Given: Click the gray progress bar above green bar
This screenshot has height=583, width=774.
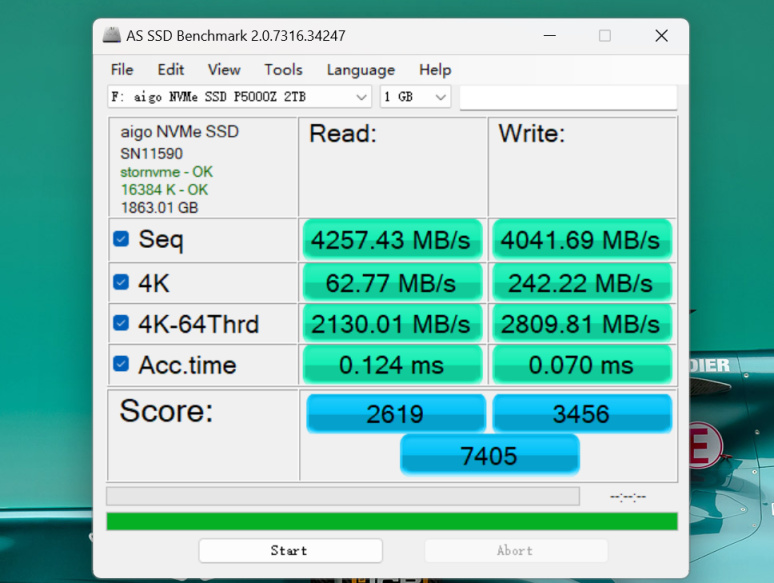Looking at the screenshot, I should (x=343, y=497).
